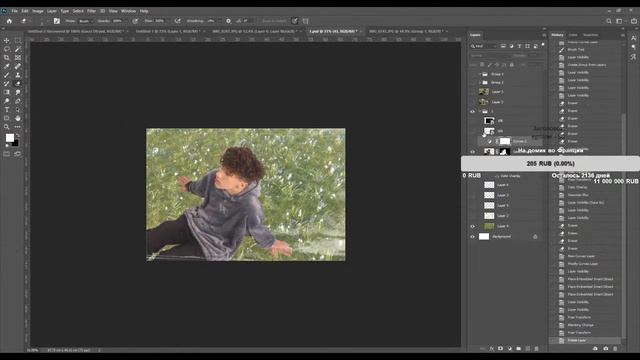Select the Delete Layer history state

tap(585, 340)
